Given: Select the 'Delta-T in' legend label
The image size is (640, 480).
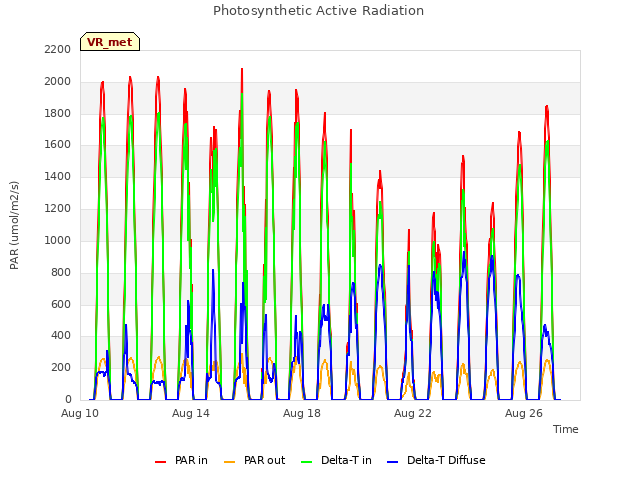Looking at the screenshot, I should click(x=346, y=460).
